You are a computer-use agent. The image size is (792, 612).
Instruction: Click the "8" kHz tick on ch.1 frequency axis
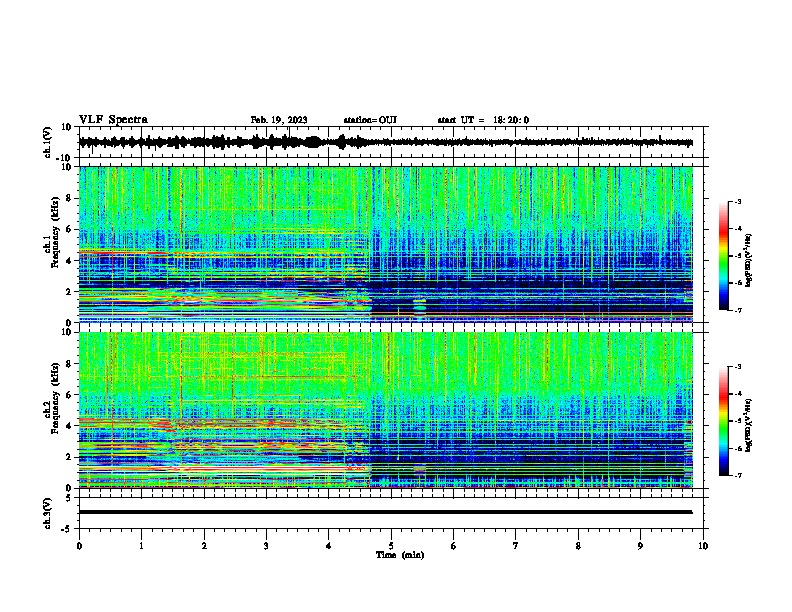pyautogui.click(x=69, y=198)
